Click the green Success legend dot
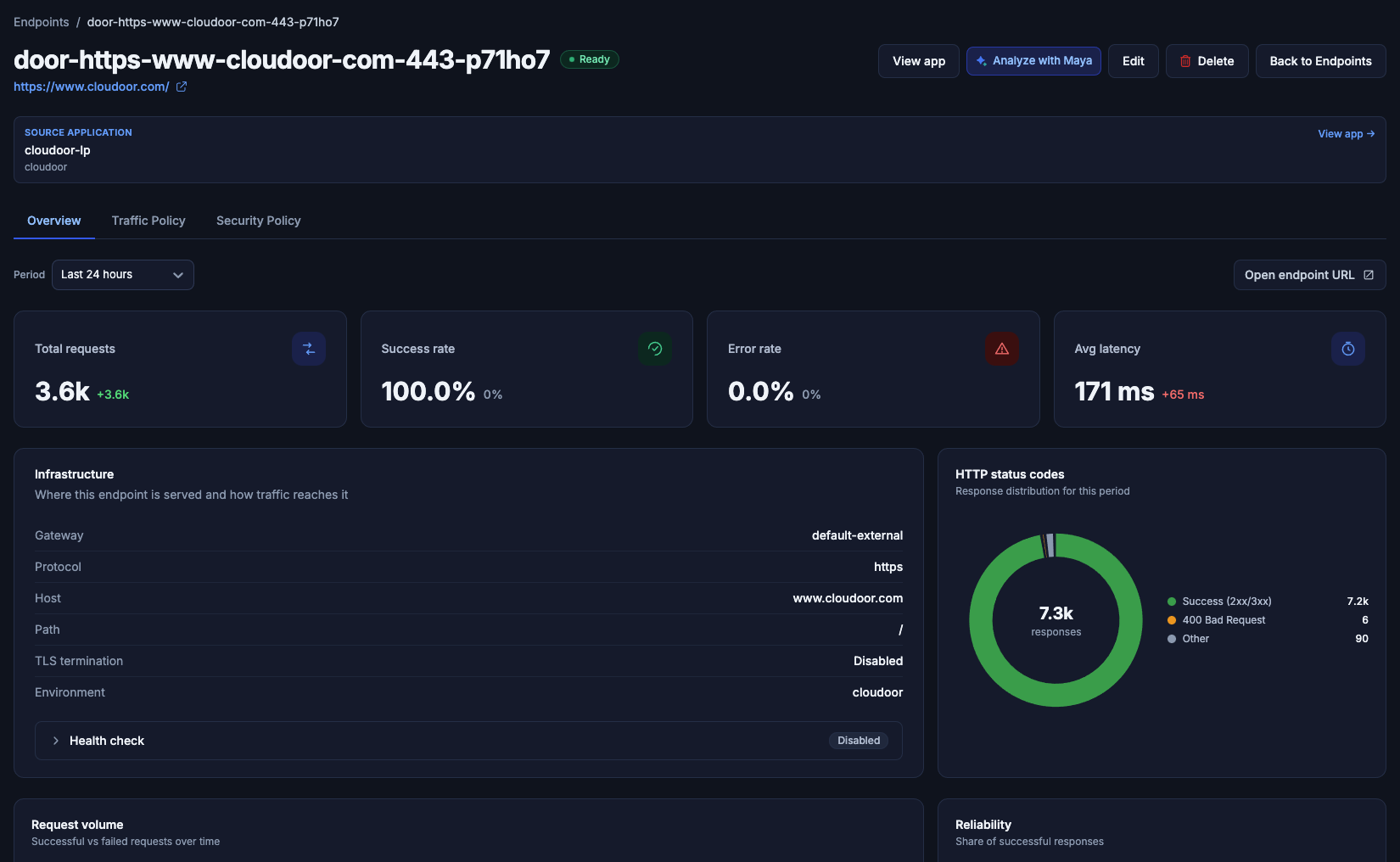Viewport: 1400px width, 862px height. point(1172,602)
